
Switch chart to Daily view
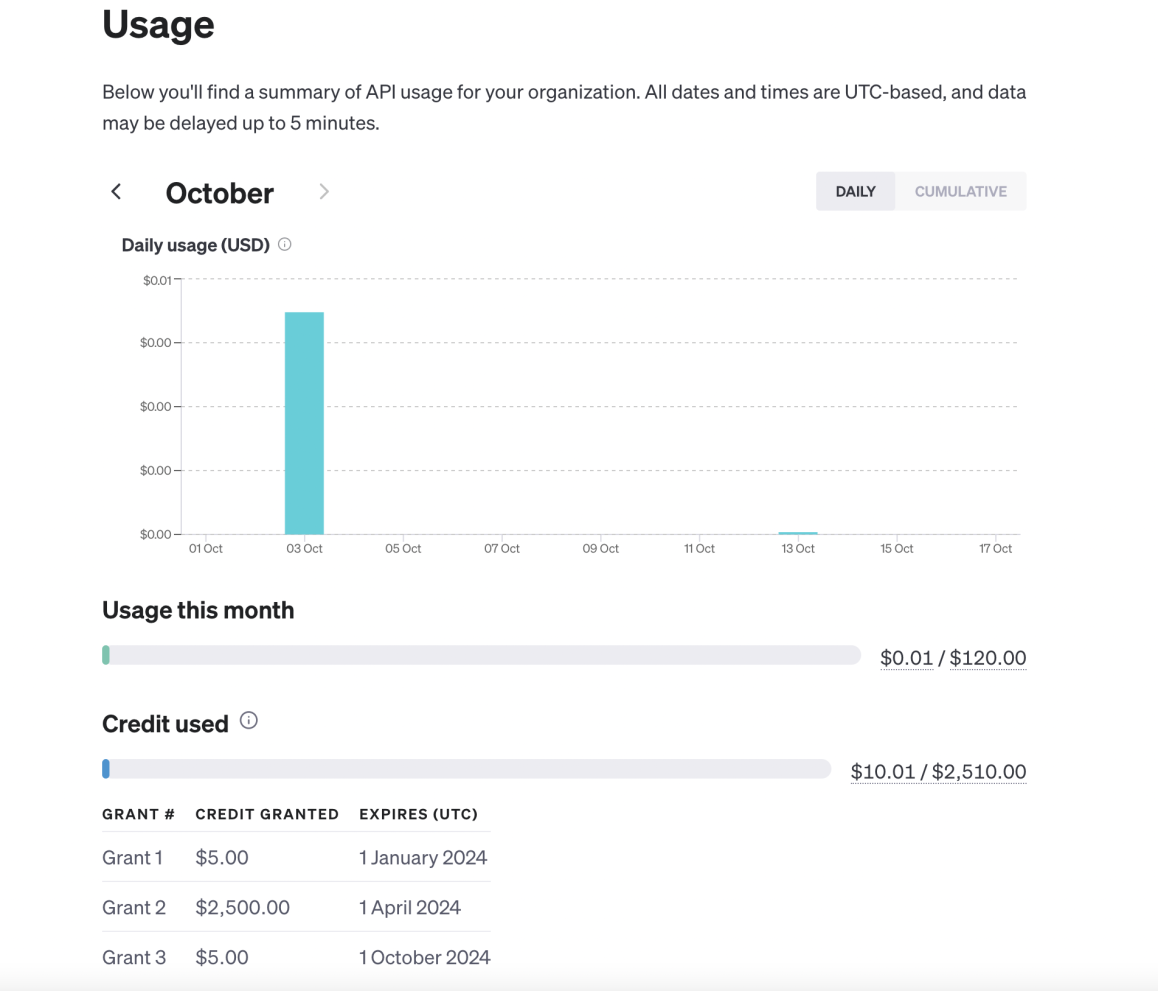coord(855,192)
